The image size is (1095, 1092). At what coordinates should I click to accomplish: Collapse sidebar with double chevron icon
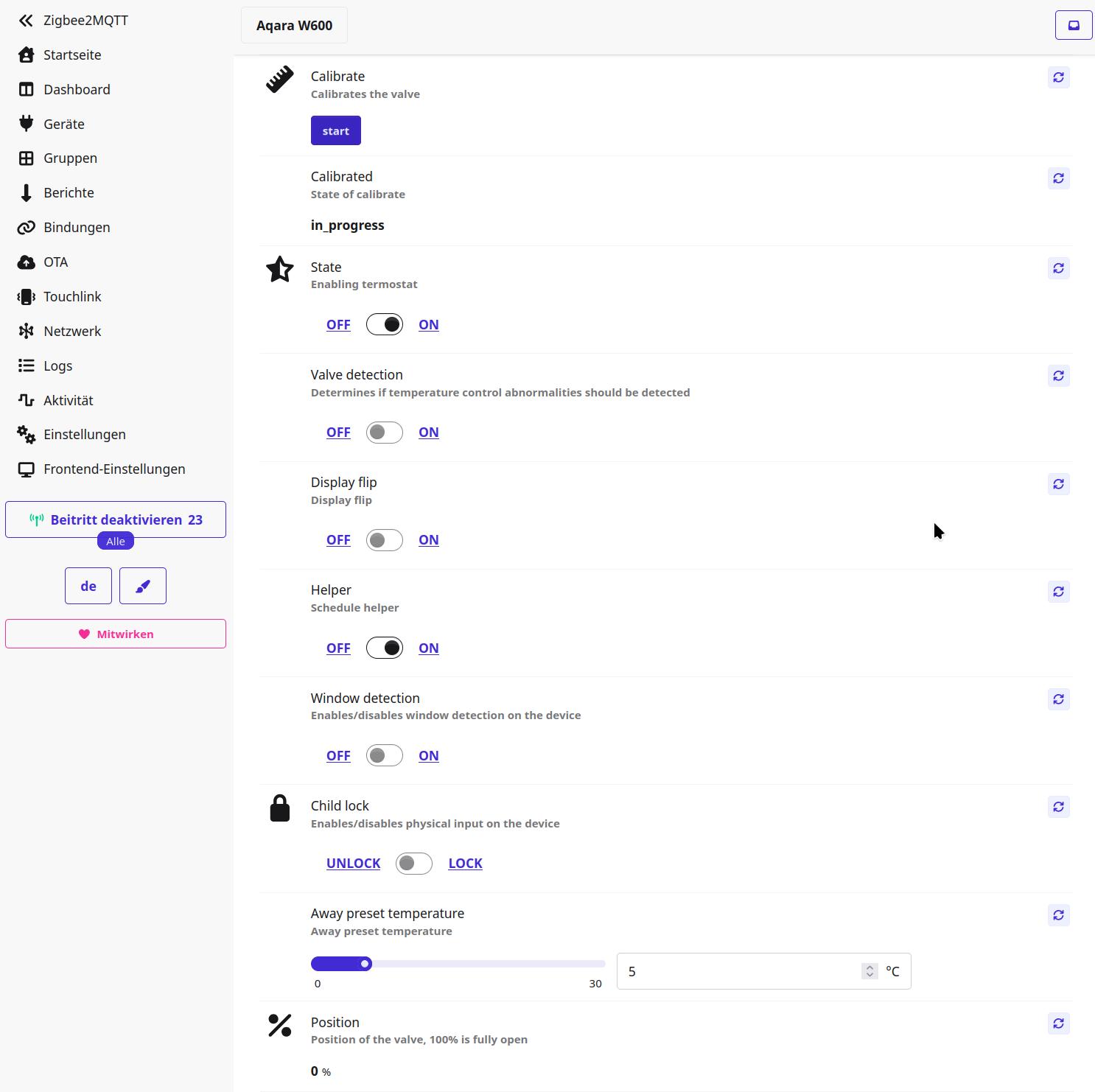point(26,21)
